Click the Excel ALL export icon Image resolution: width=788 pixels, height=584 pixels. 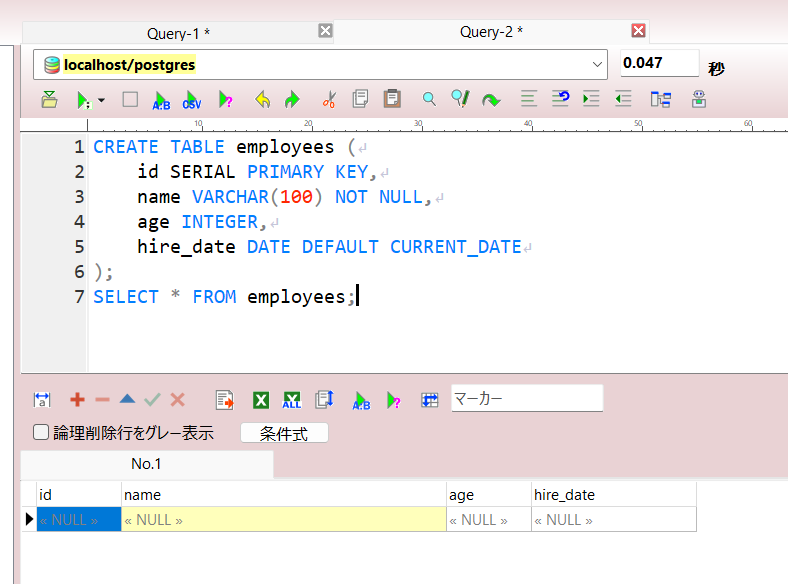coord(292,400)
